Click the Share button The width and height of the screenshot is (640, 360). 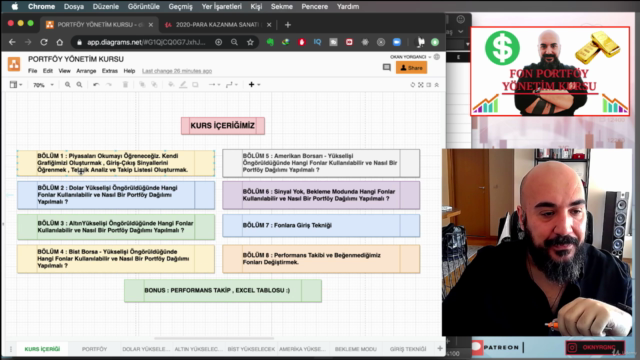click(411, 68)
